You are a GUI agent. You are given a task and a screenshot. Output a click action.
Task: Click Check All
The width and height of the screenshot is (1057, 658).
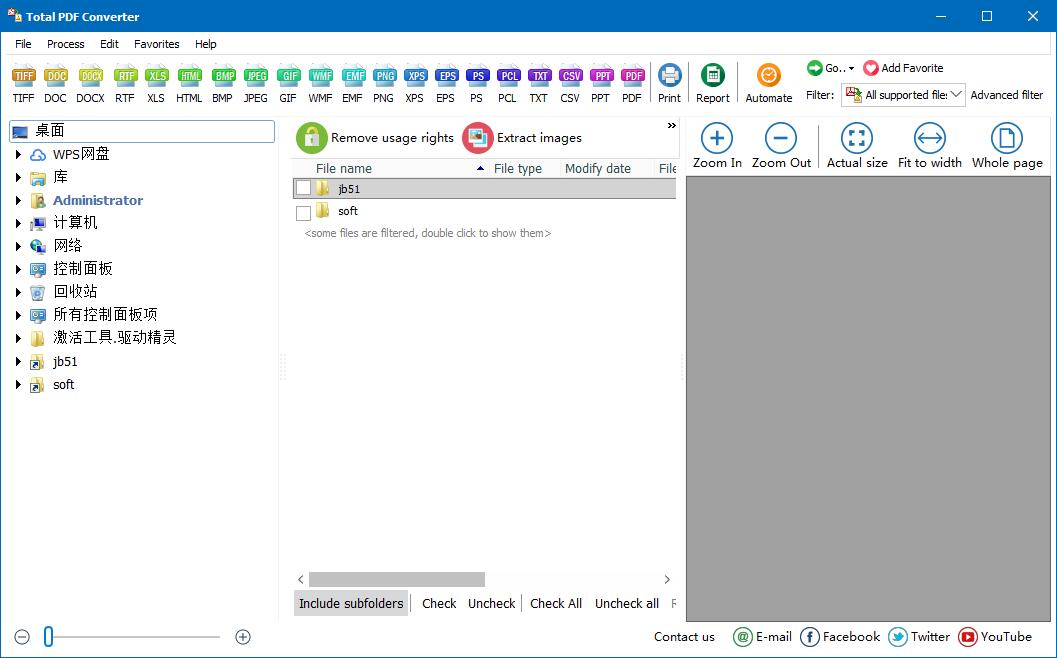(x=555, y=603)
